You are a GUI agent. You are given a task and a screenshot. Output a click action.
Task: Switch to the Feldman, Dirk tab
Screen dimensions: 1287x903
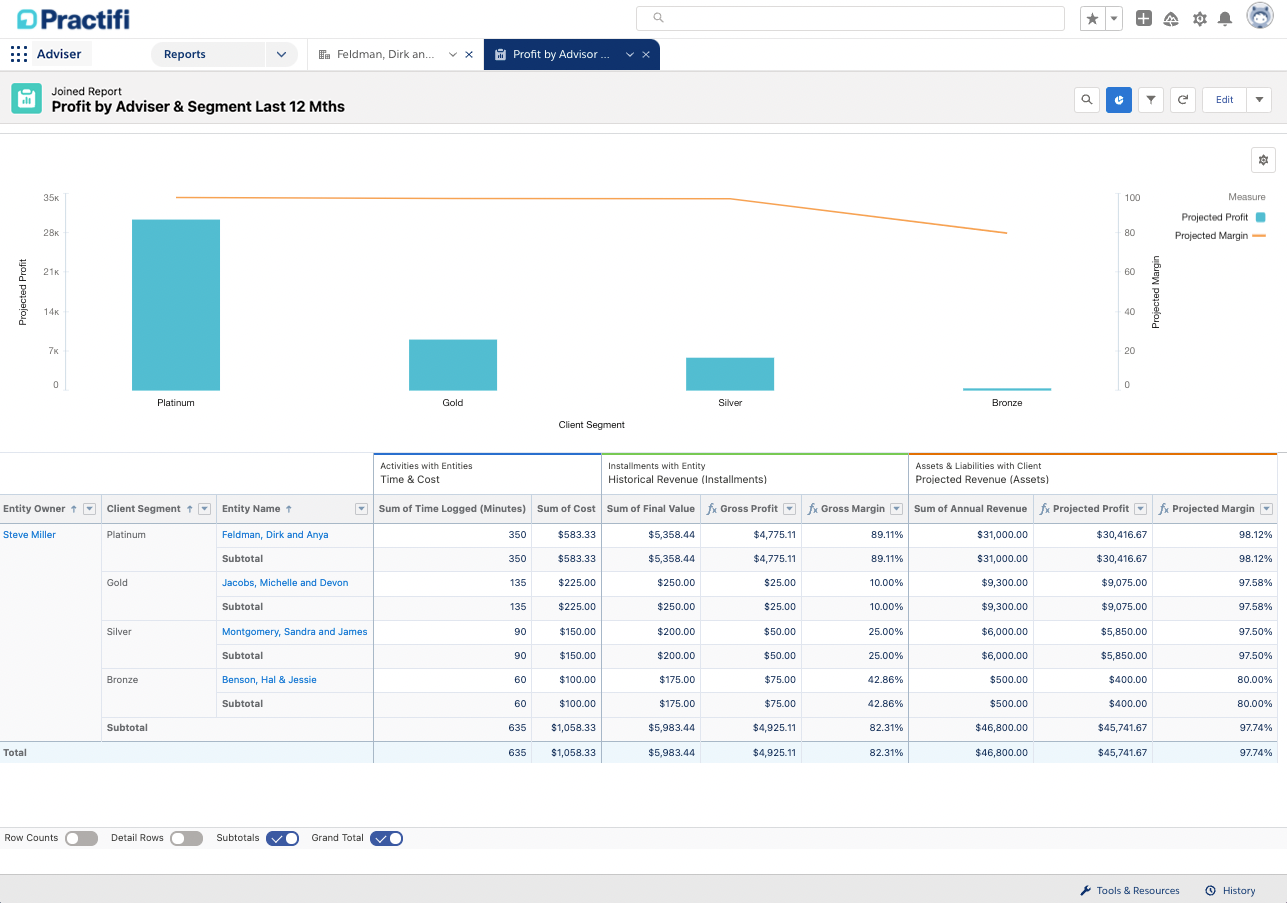pos(385,55)
